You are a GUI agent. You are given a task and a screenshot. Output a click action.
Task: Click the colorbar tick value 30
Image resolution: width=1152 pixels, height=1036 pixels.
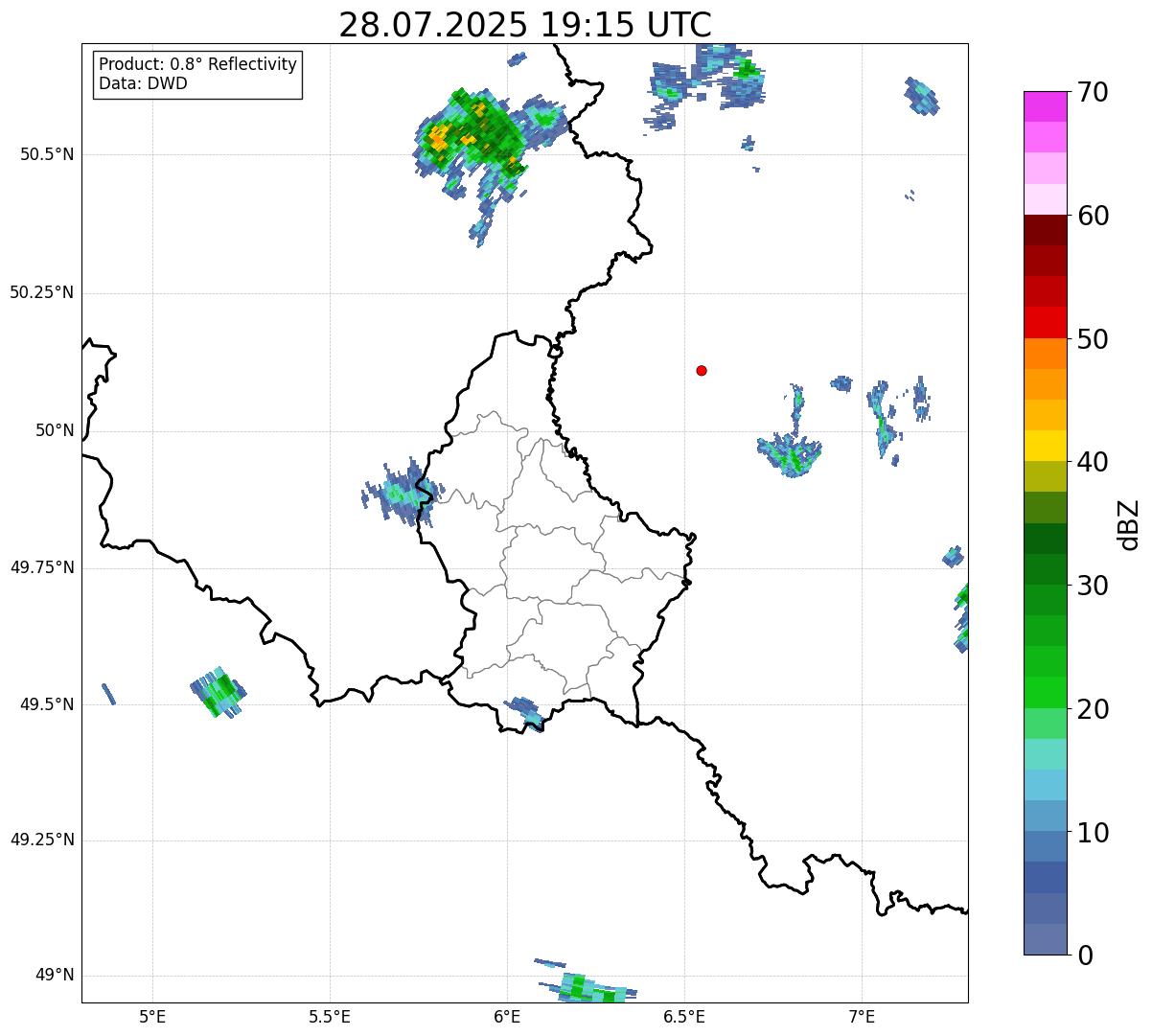pos(1092,586)
